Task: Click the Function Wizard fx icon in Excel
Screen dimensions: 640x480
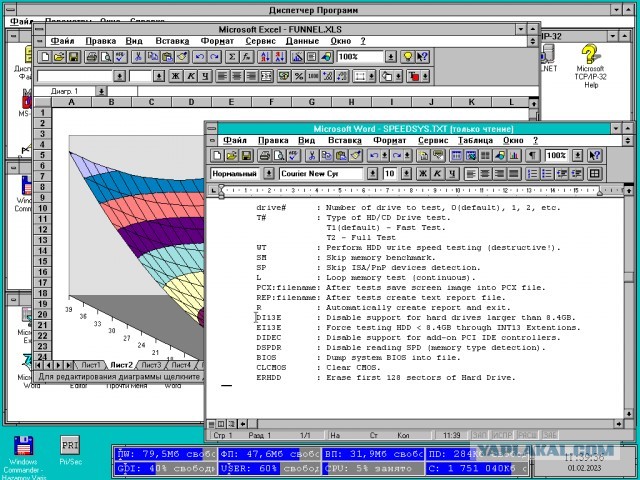Action: point(246,57)
